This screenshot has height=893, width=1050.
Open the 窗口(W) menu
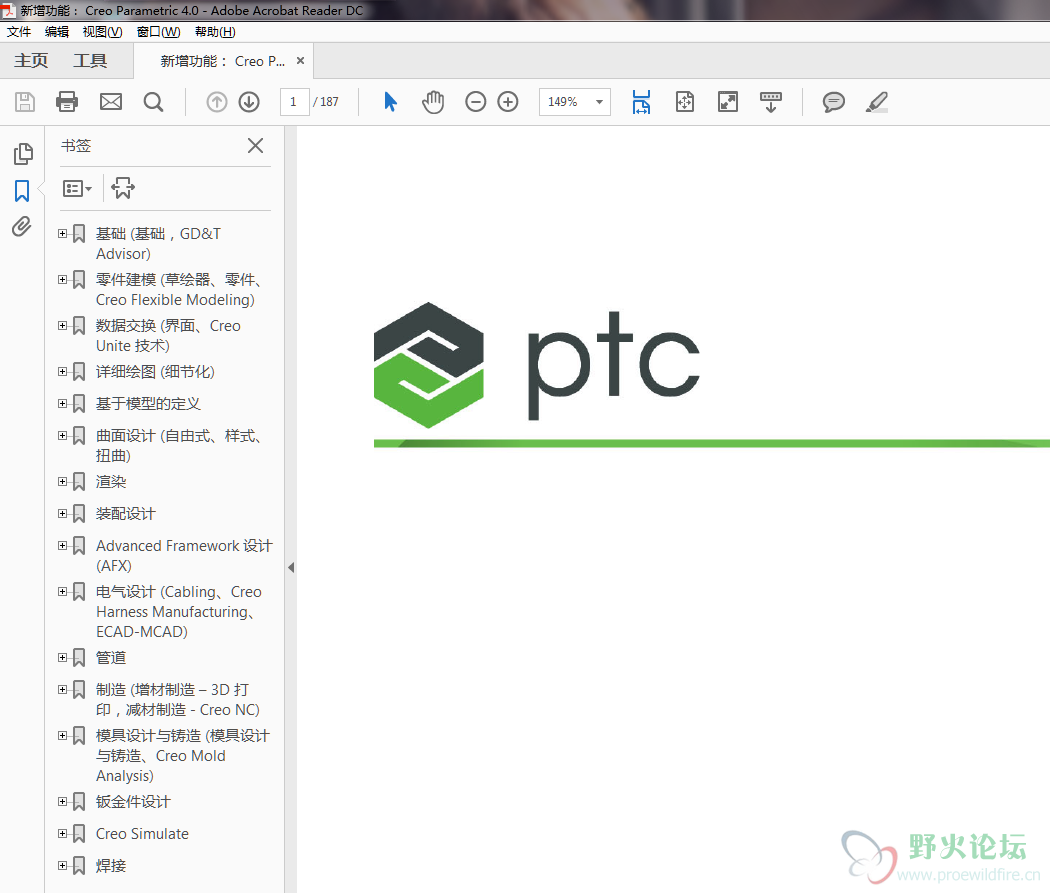158,31
